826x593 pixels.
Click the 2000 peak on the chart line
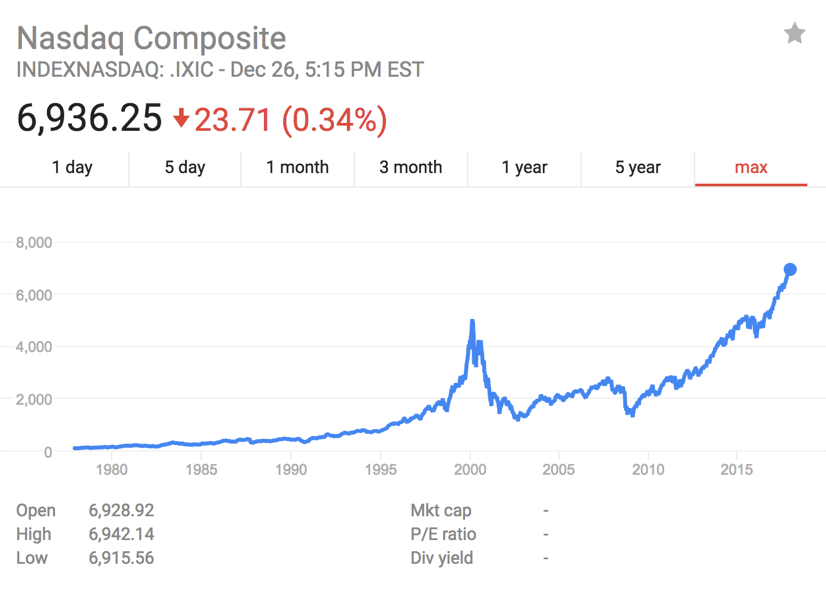pos(471,322)
